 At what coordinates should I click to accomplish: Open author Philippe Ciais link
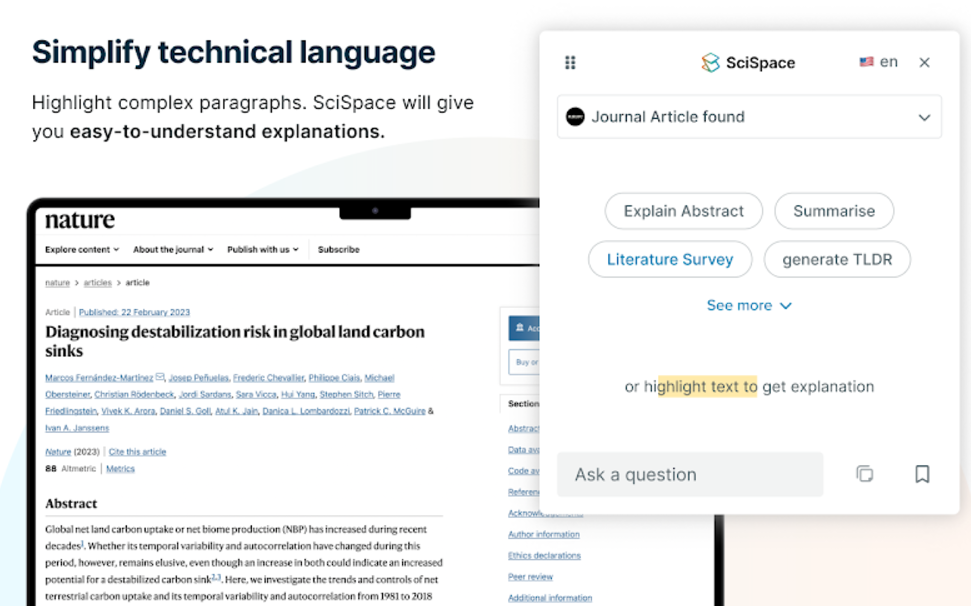[334, 378]
